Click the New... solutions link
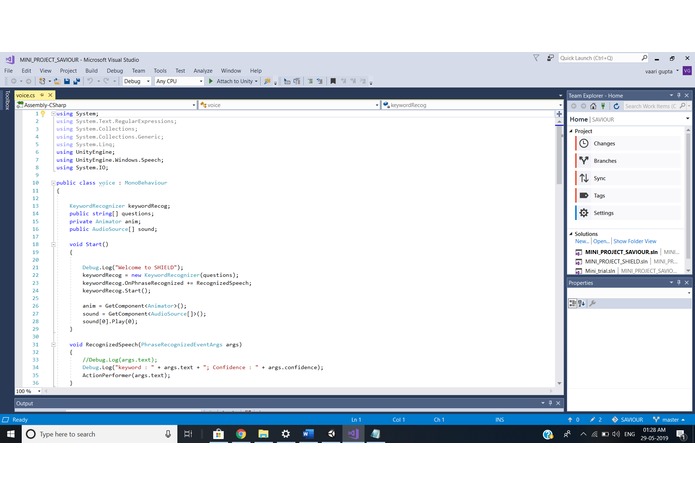Viewport: 695px width, 494px height. (x=582, y=241)
